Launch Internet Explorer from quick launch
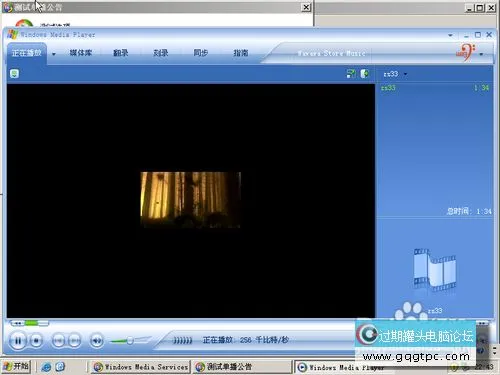Image resolution: width=500 pixels, height=375 pixels. point(46,367)
